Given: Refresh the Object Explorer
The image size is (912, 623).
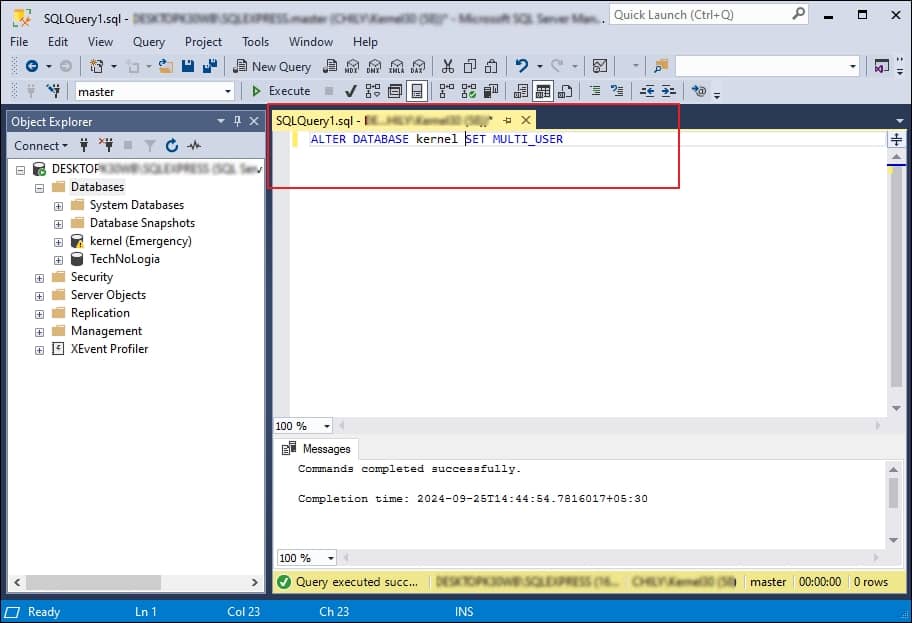Looking at the screenshot, I should pos(172,145).
